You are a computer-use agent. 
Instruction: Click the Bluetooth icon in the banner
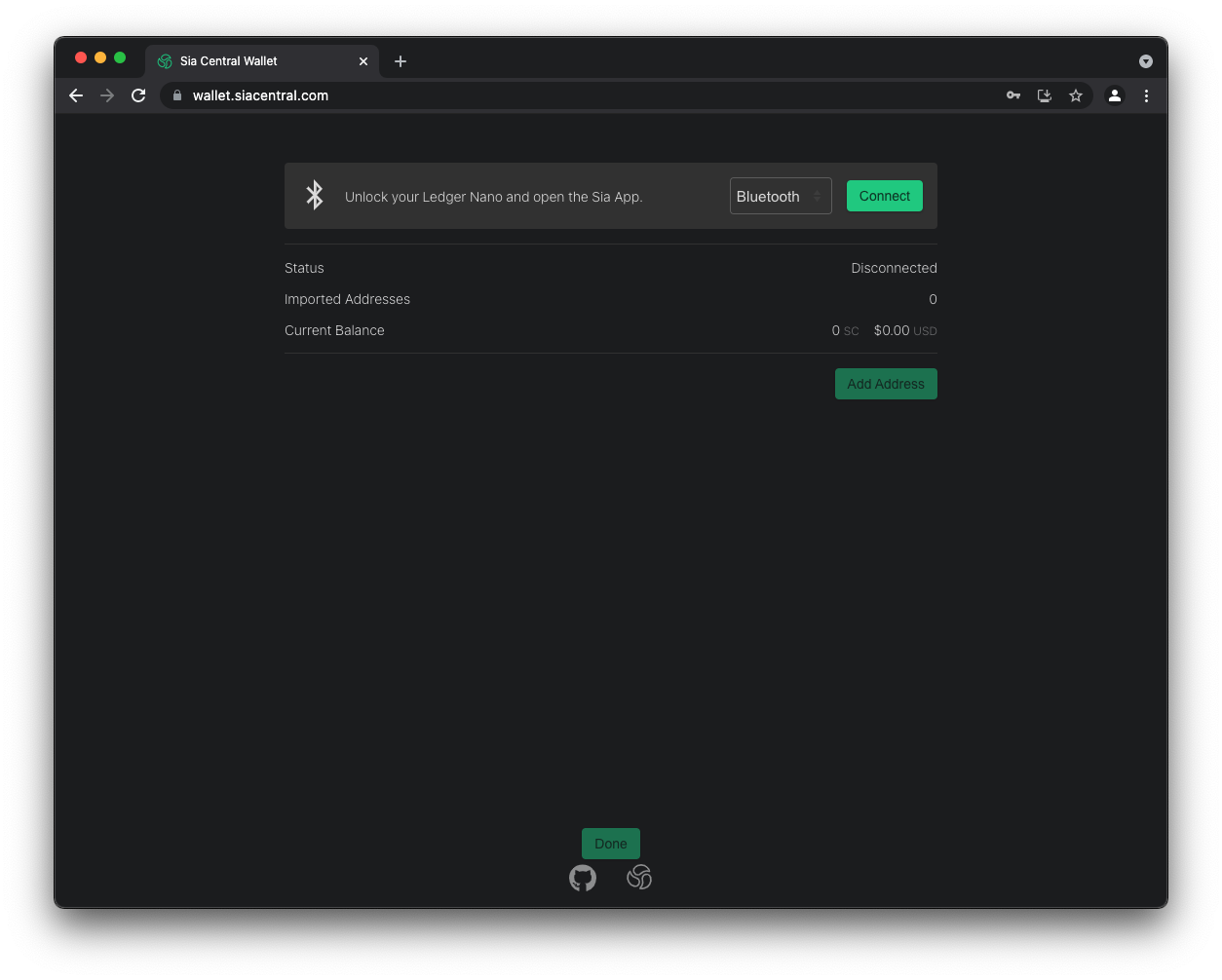pos(314,196)
